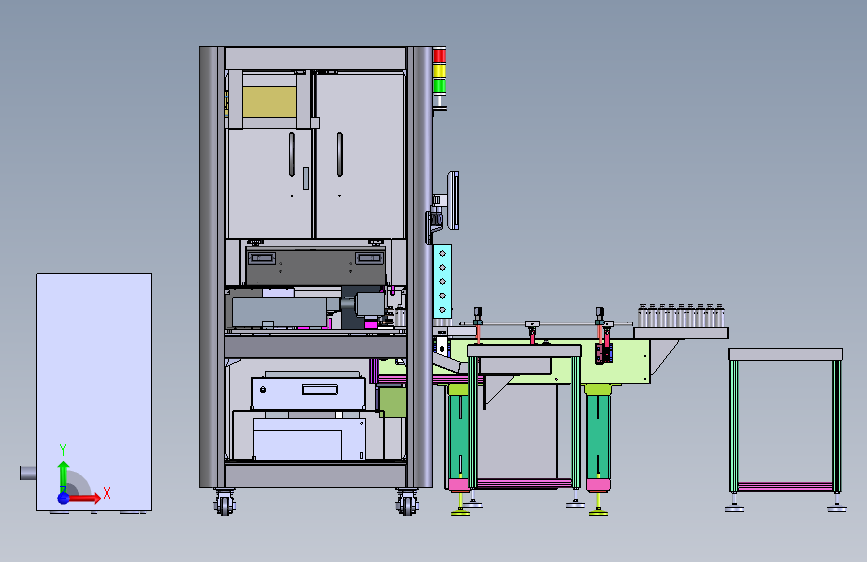Select the lower equipment box with the slot
Screen dimensions: 867x562
click(309, 393)
